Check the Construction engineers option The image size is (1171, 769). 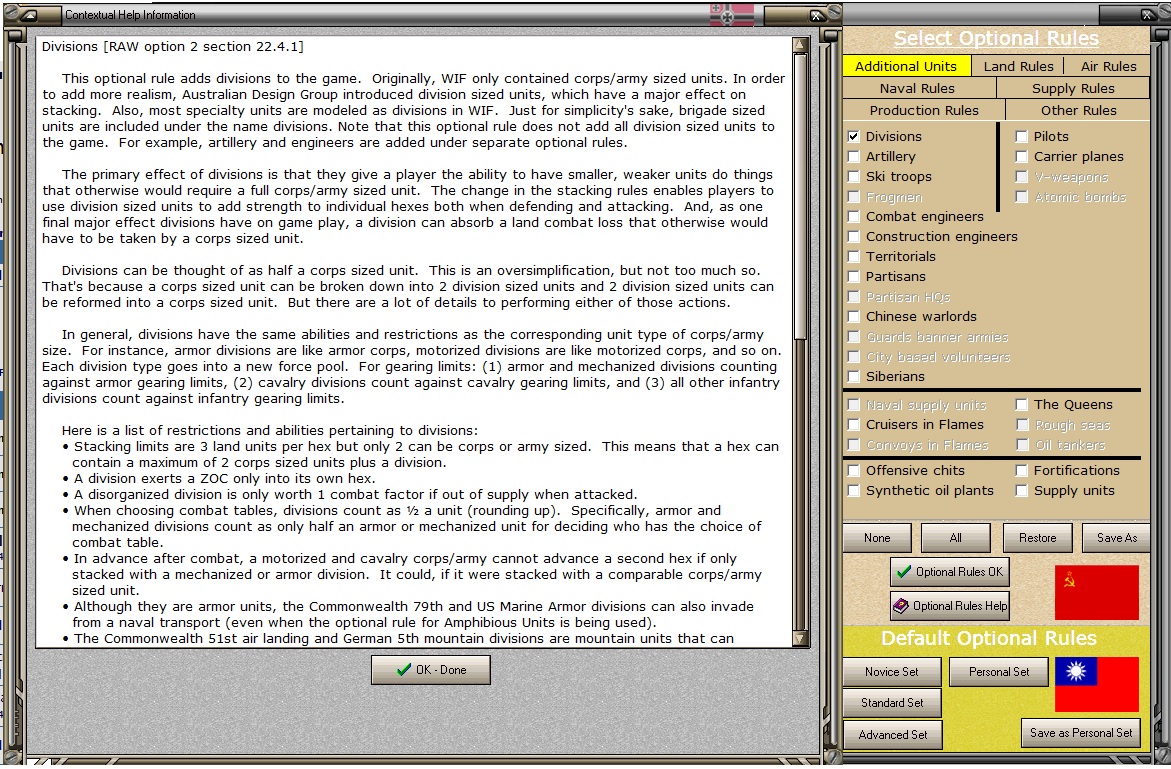[854, 237]
